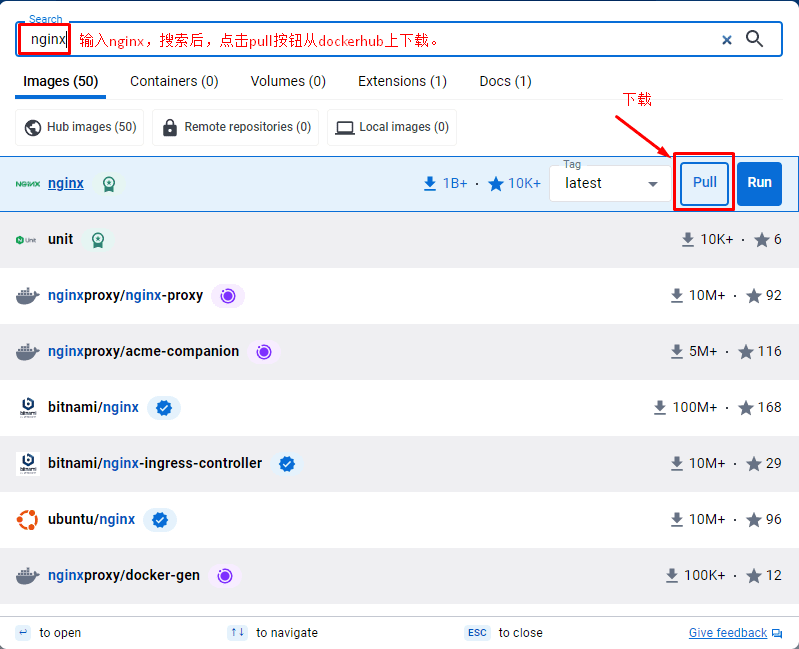
Task: Click verified publisher badge beside ubuntu/nginx
Action: coord(160,520)
